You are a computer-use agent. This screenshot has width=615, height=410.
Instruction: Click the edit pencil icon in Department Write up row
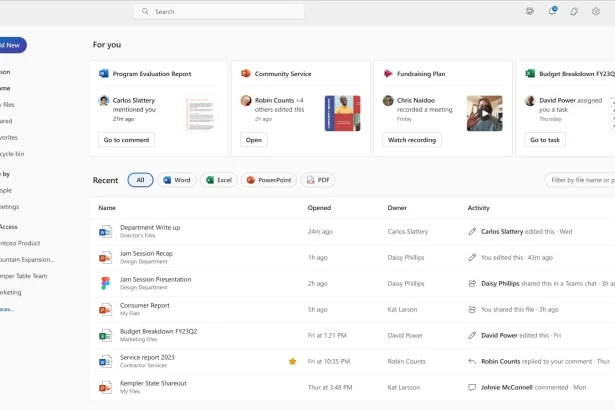[x=472, y=231]
